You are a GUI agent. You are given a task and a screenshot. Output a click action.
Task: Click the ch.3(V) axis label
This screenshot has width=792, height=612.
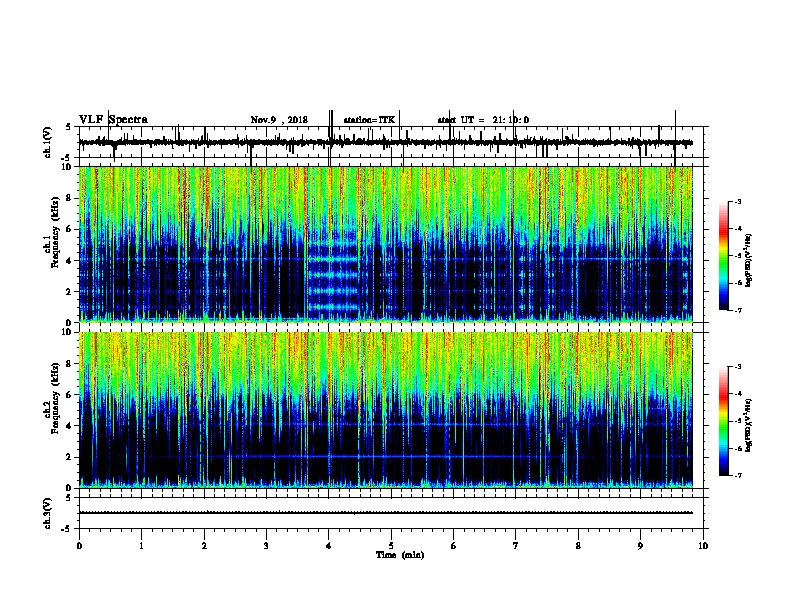point(48,513)
